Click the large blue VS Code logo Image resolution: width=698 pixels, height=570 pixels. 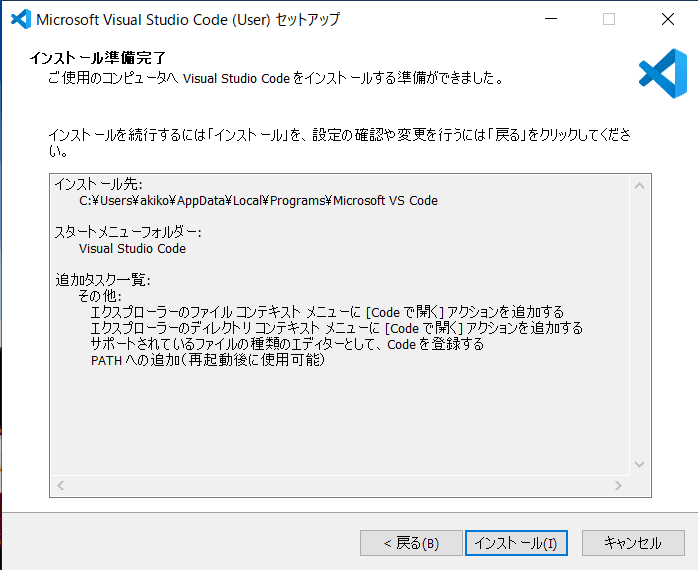[662, 74]
